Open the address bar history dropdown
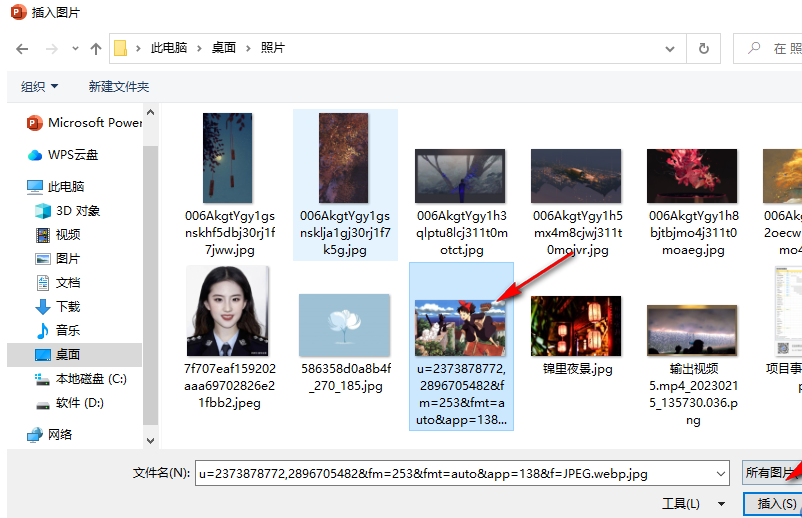Image resolution: width=802 pixels, height=518 pixels. (670, 49)
